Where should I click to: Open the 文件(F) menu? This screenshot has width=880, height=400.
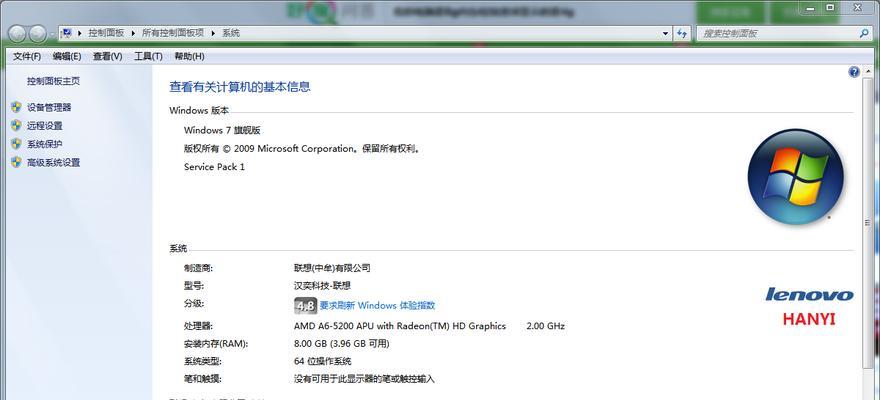tap(27, 56)
